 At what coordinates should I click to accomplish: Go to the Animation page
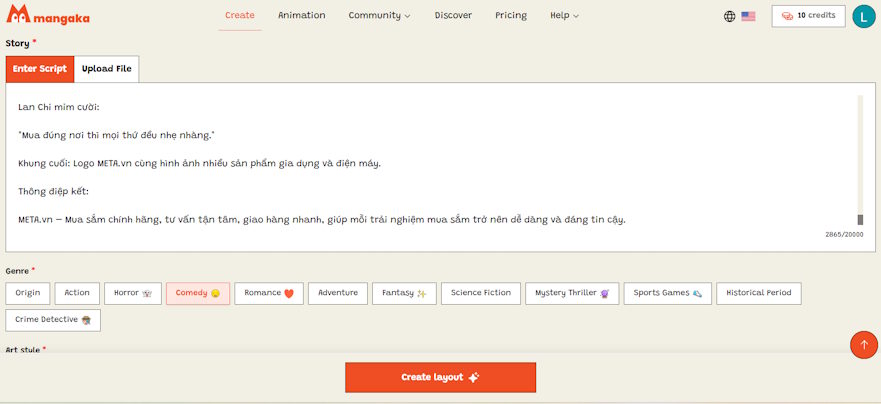[302, 16]
